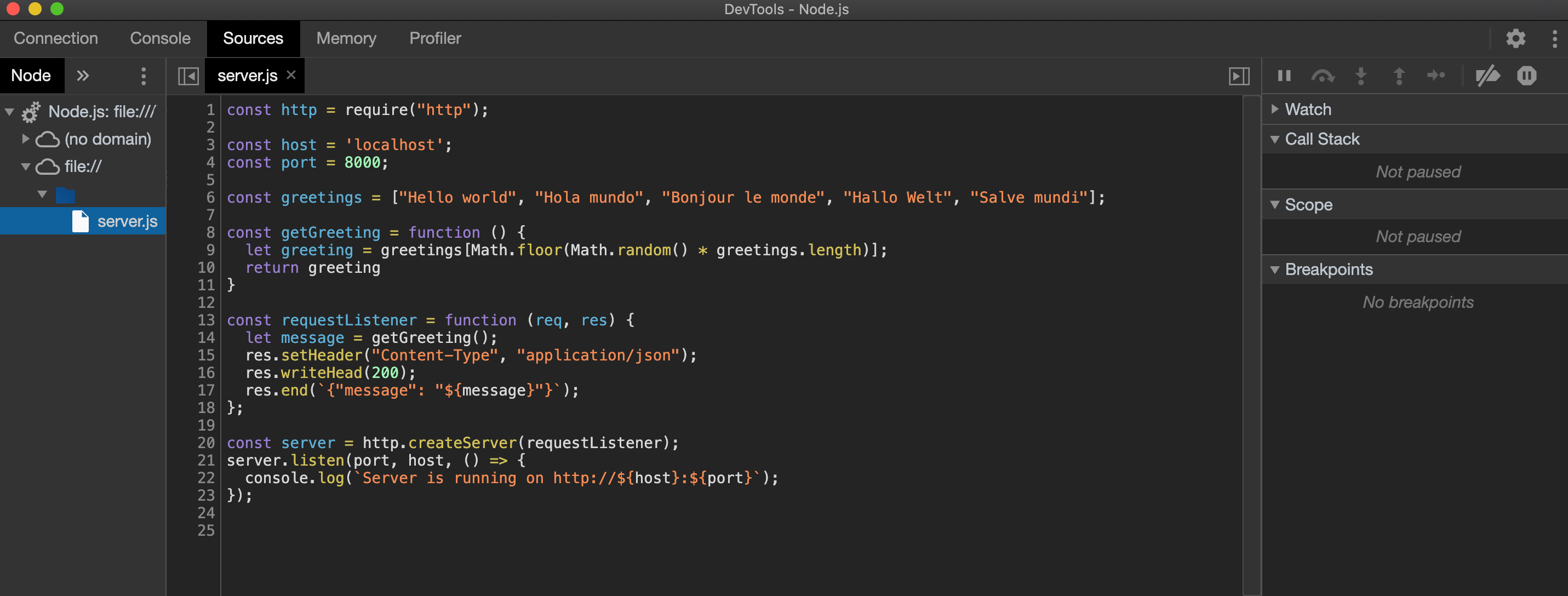The width and height of the screenshot is (1568, 596).
Task: Collapse the Scope section
Action: pos(1274,205)
